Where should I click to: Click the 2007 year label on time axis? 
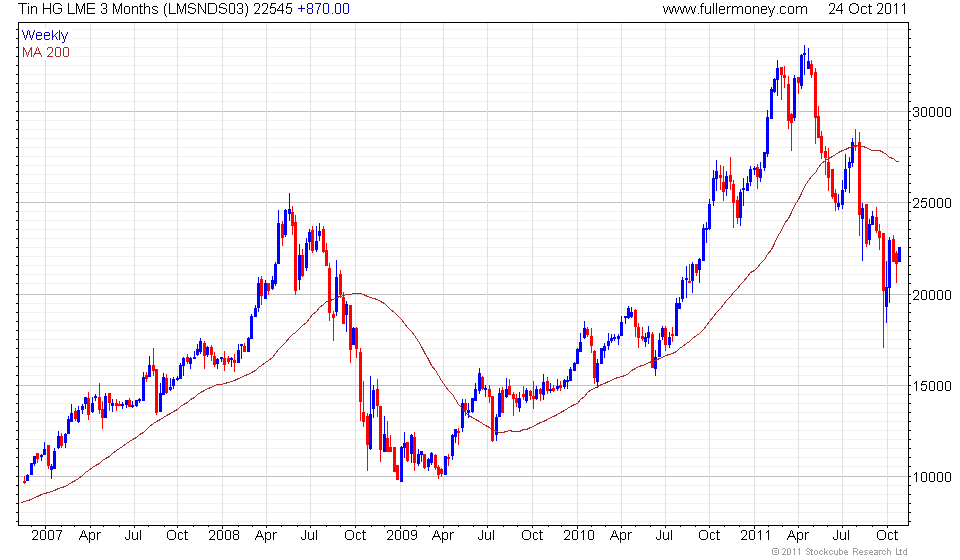tap(47, 536)
